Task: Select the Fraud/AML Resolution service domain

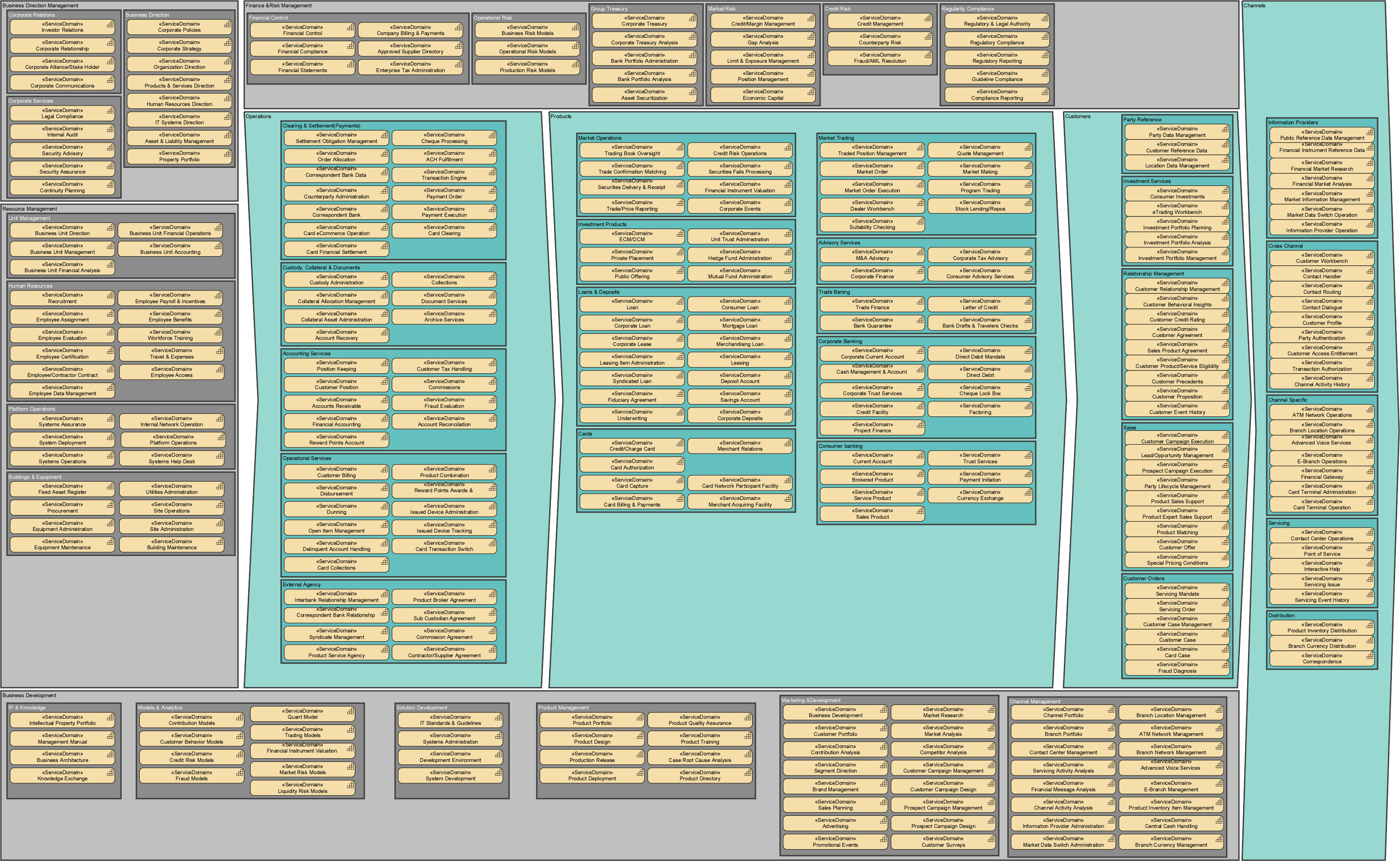Action: coord(880,58)
